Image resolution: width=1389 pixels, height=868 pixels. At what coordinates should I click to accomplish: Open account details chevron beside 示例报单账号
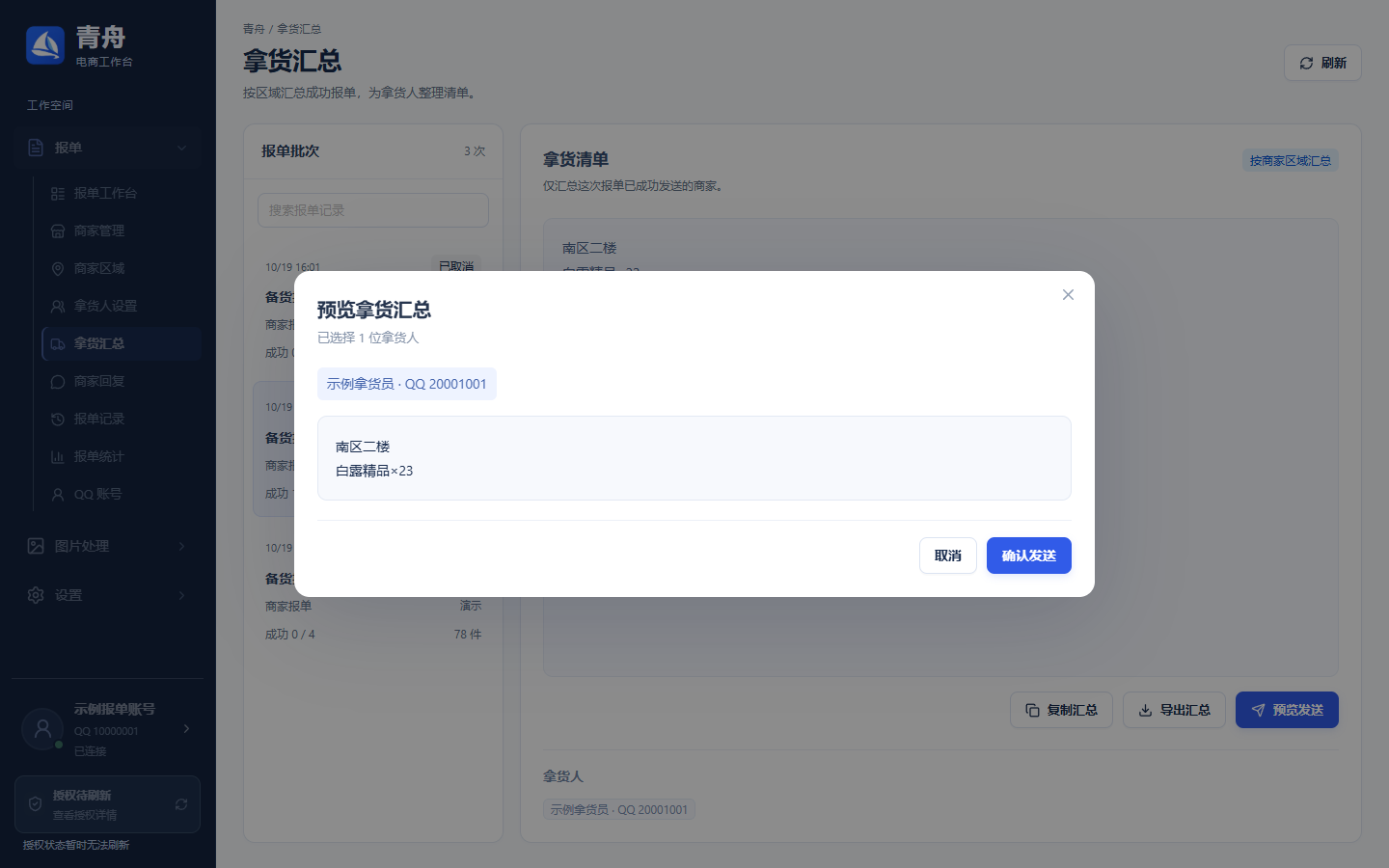tap(186, 729)
